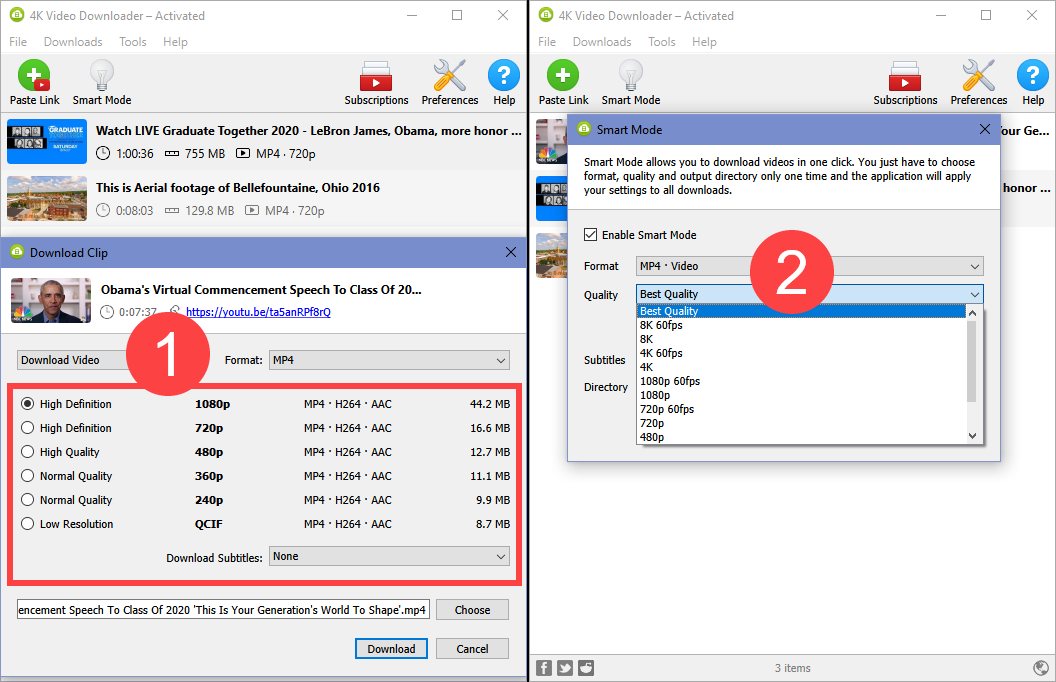Viewport: 1056px width, 682px height.
Task: Click Help icon in left window
Action: click(504, 82)
